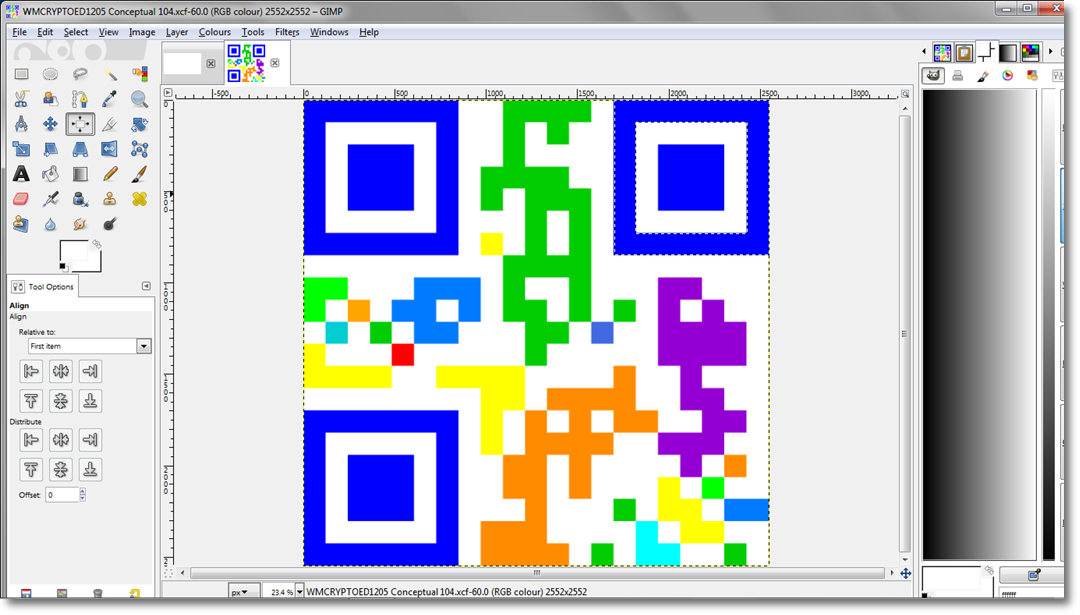1080x615 pixels.
Task: Choose the Foreground Select tool
Action: click(50, 99)
